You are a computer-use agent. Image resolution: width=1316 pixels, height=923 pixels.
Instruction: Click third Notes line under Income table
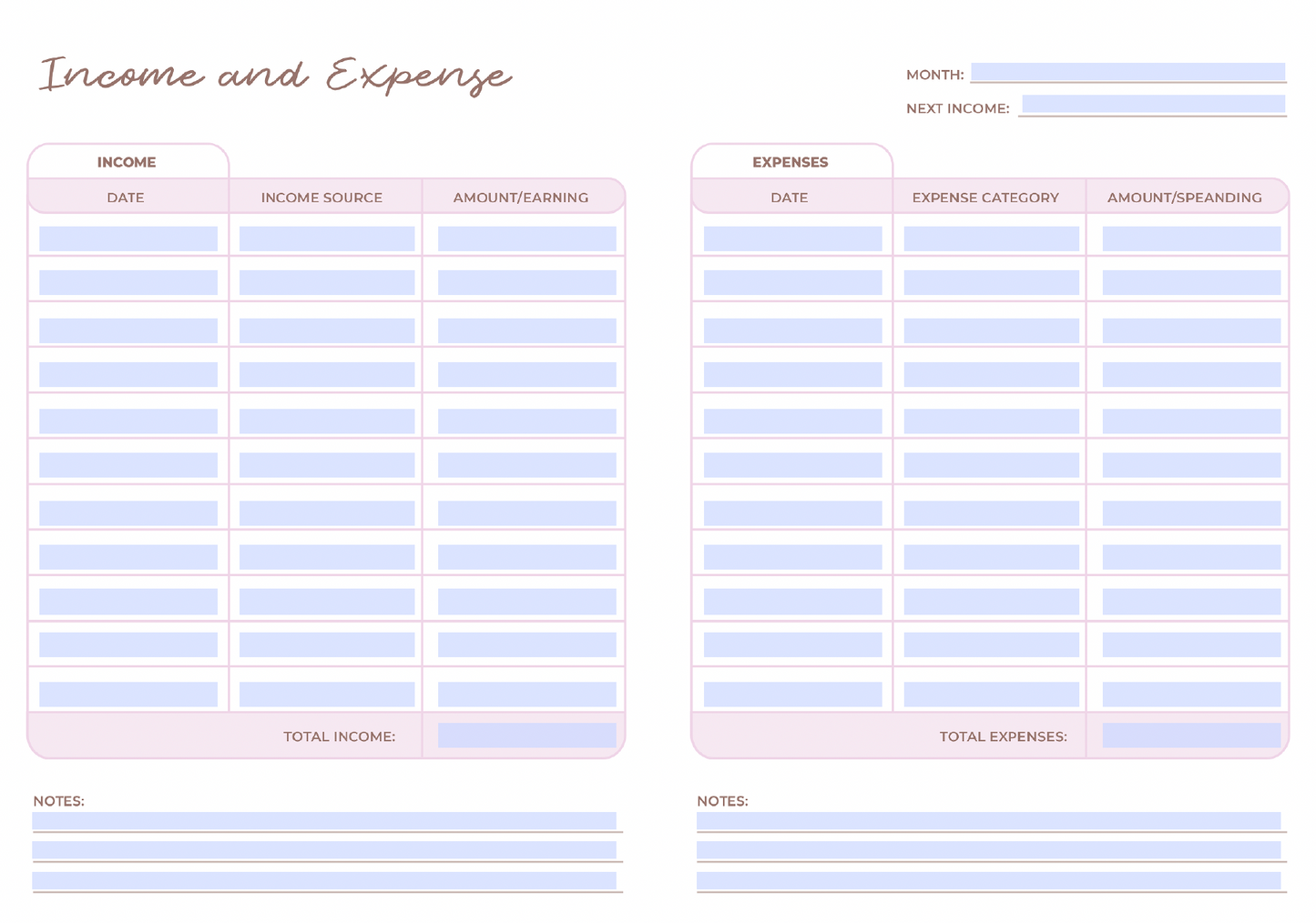(x=324, y=881)
